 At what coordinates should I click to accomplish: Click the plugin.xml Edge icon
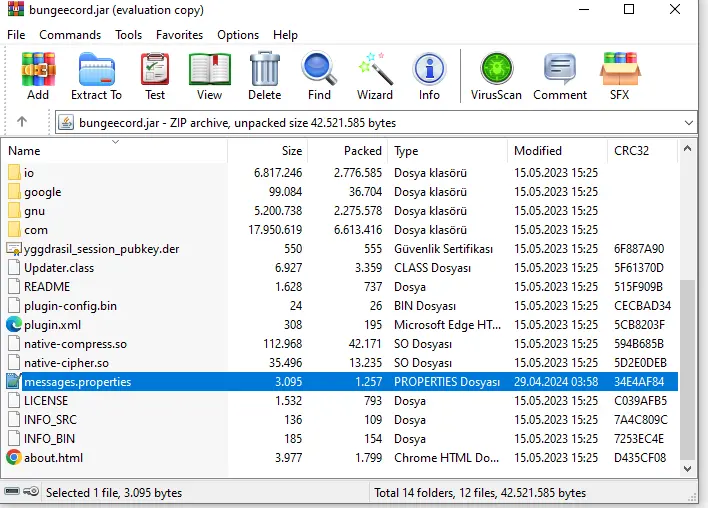point(14,324)
